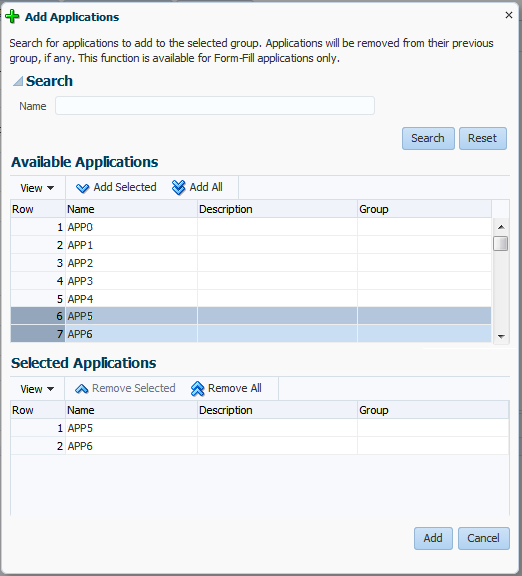
Task: Confirm with the Add button
Action: [433, 538]
